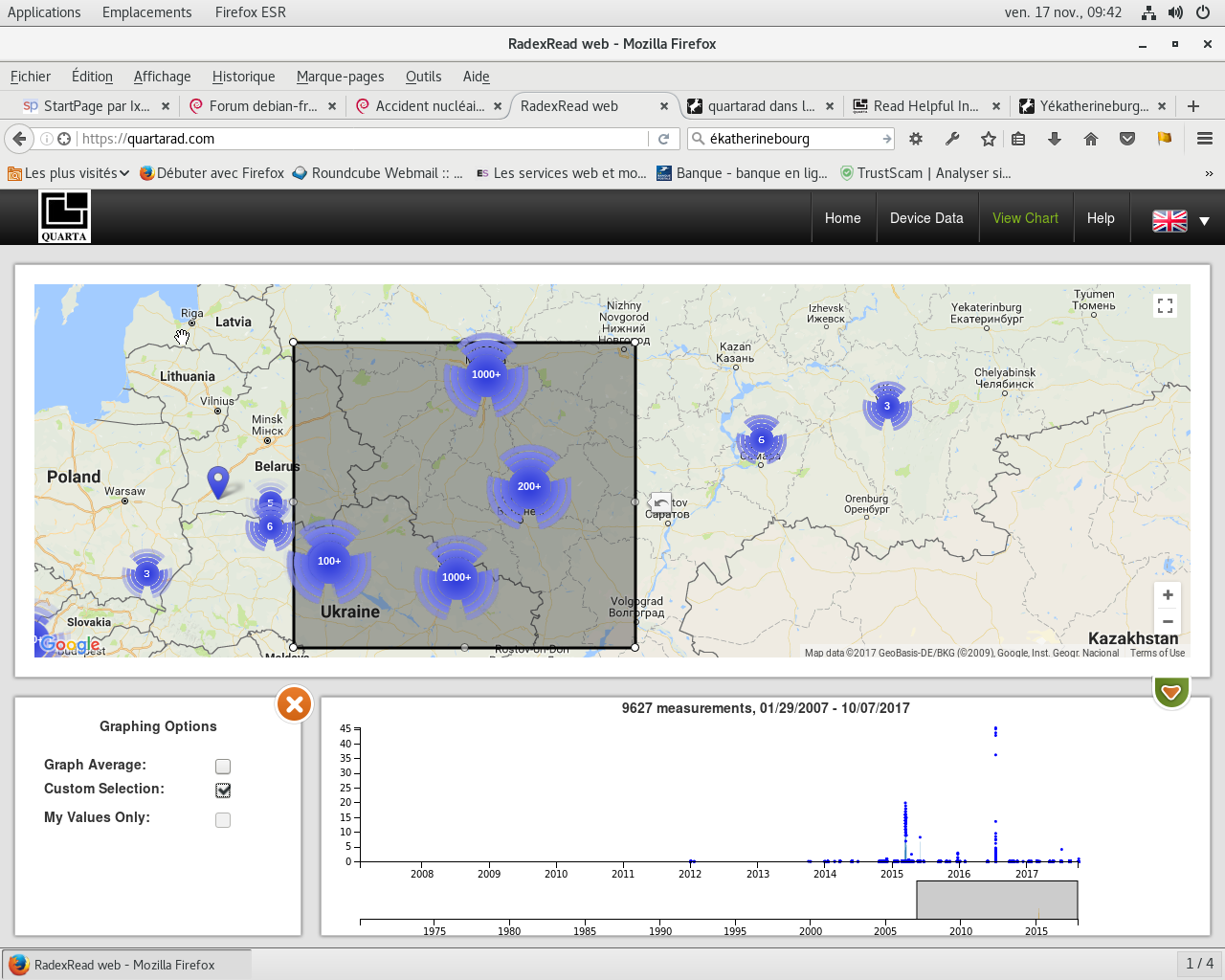The height and width of the screenshot is (980, 1225).
Task: Open the Outils menu
Action: click(x=423, y=77)
